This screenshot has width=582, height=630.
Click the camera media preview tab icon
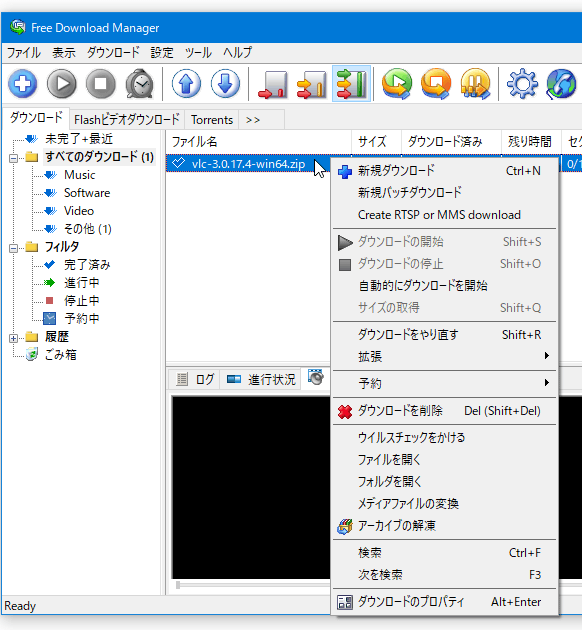coord(316,377)
